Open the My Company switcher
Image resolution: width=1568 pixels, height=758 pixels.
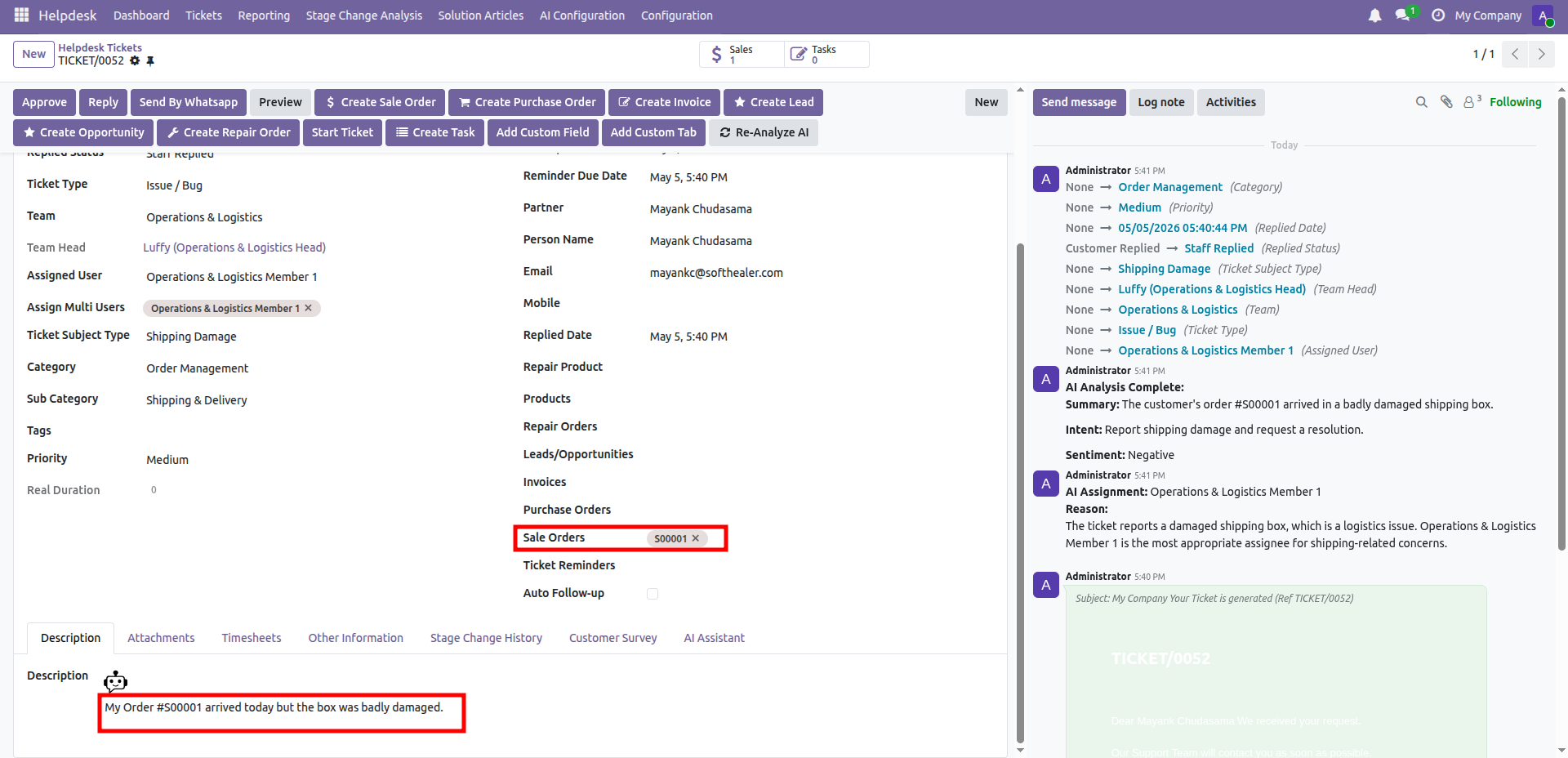point(1488,16)
